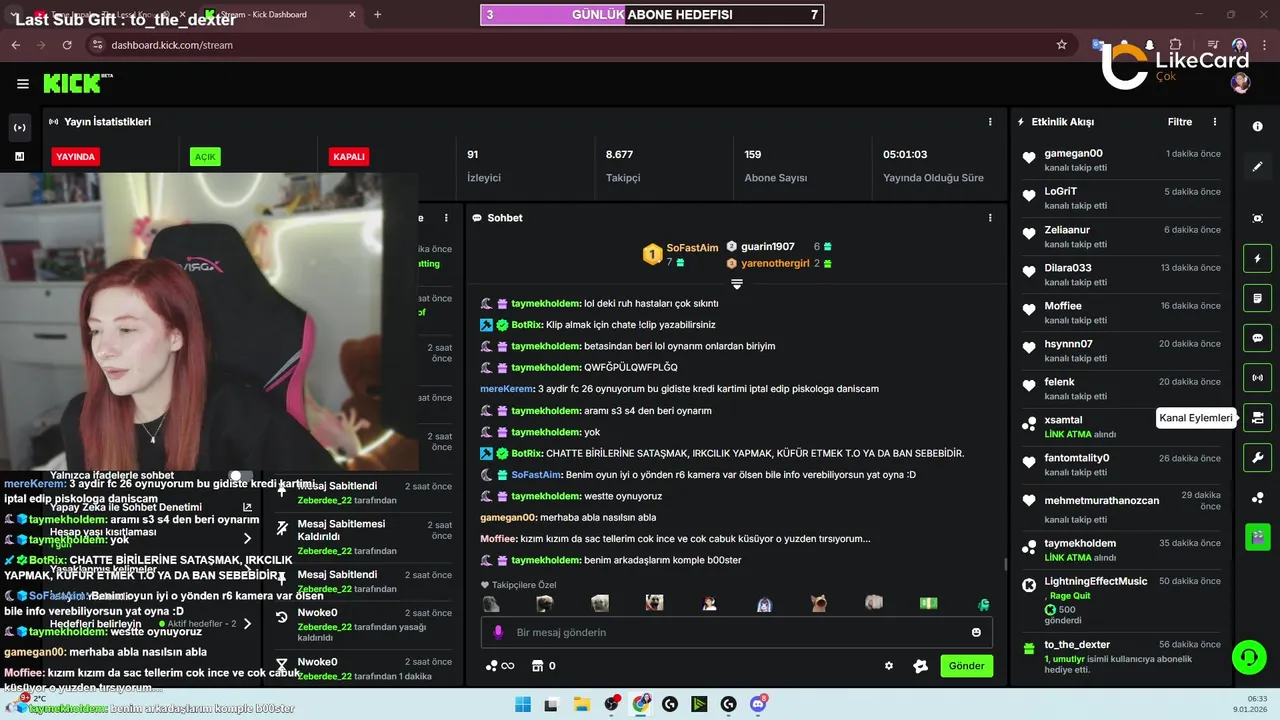Expand Hedefleri belirleyin chevron
Viewport: 1280px width, 720px height.
247,623
